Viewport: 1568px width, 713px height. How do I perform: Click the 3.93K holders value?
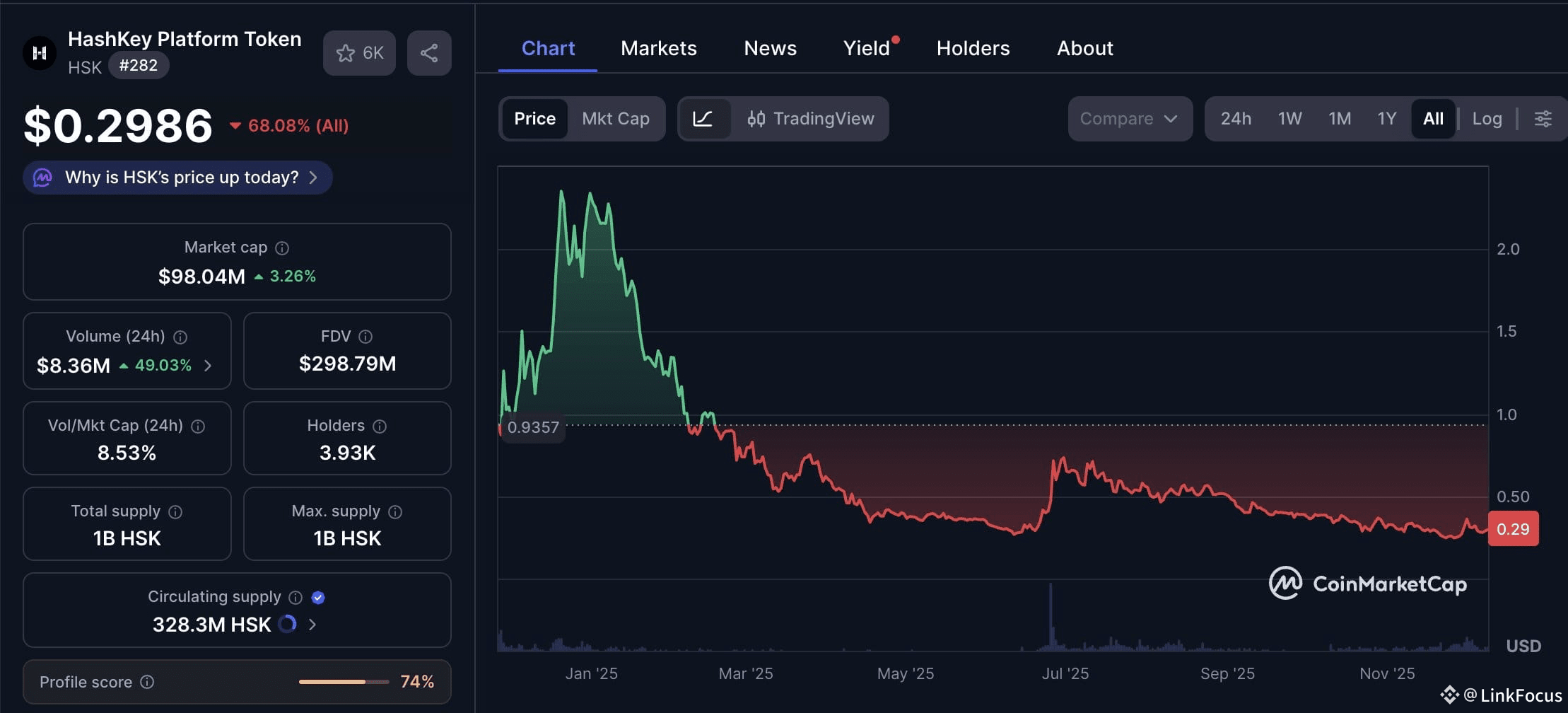pos(347,453)
